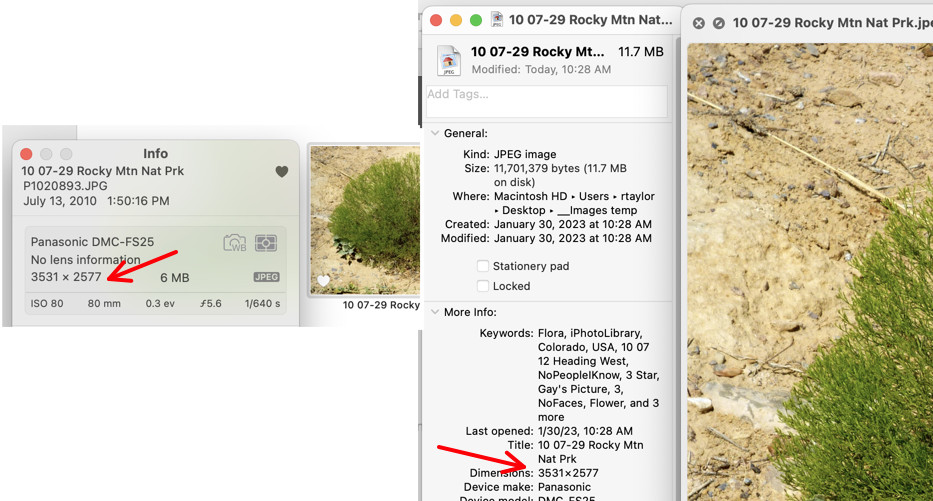Close the Photos Info window
This screenshot has height=501, width=933.
[x=26, y=154]
